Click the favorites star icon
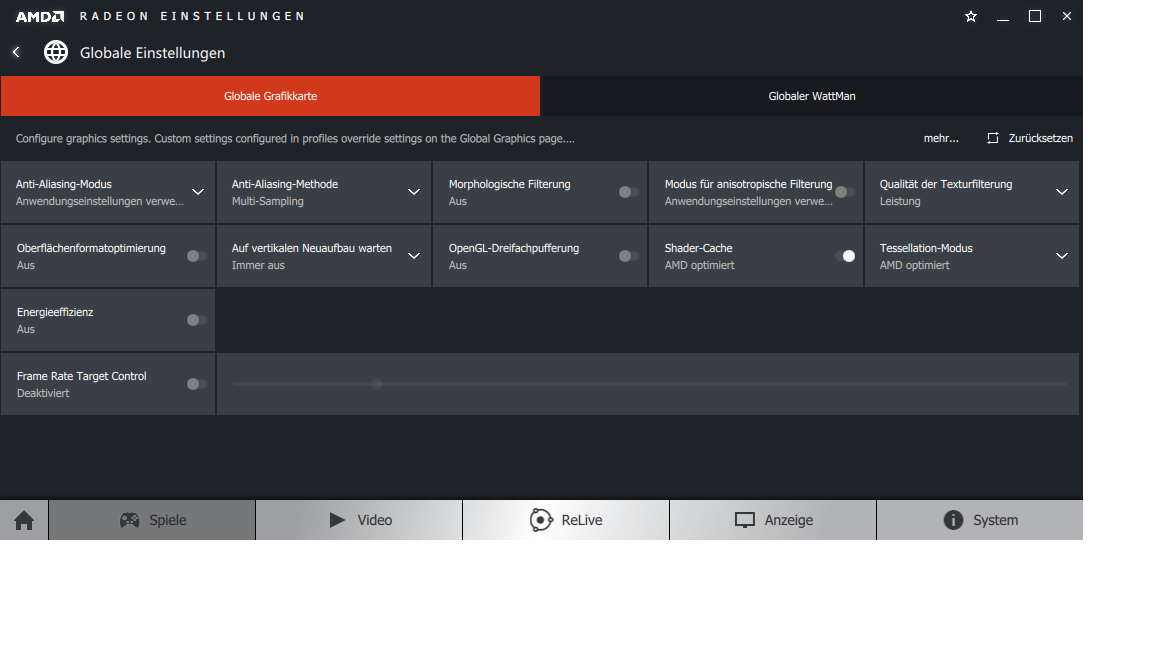The height and width of the screenshot is (648, 1152). (971, 16)
